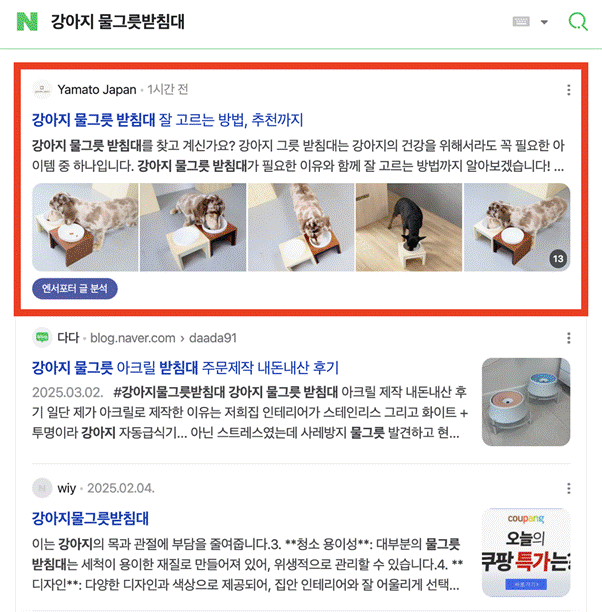Screen dimensions: 602x612
Task: Open the black dog eating thumbnail
Action: coord(409,227)
